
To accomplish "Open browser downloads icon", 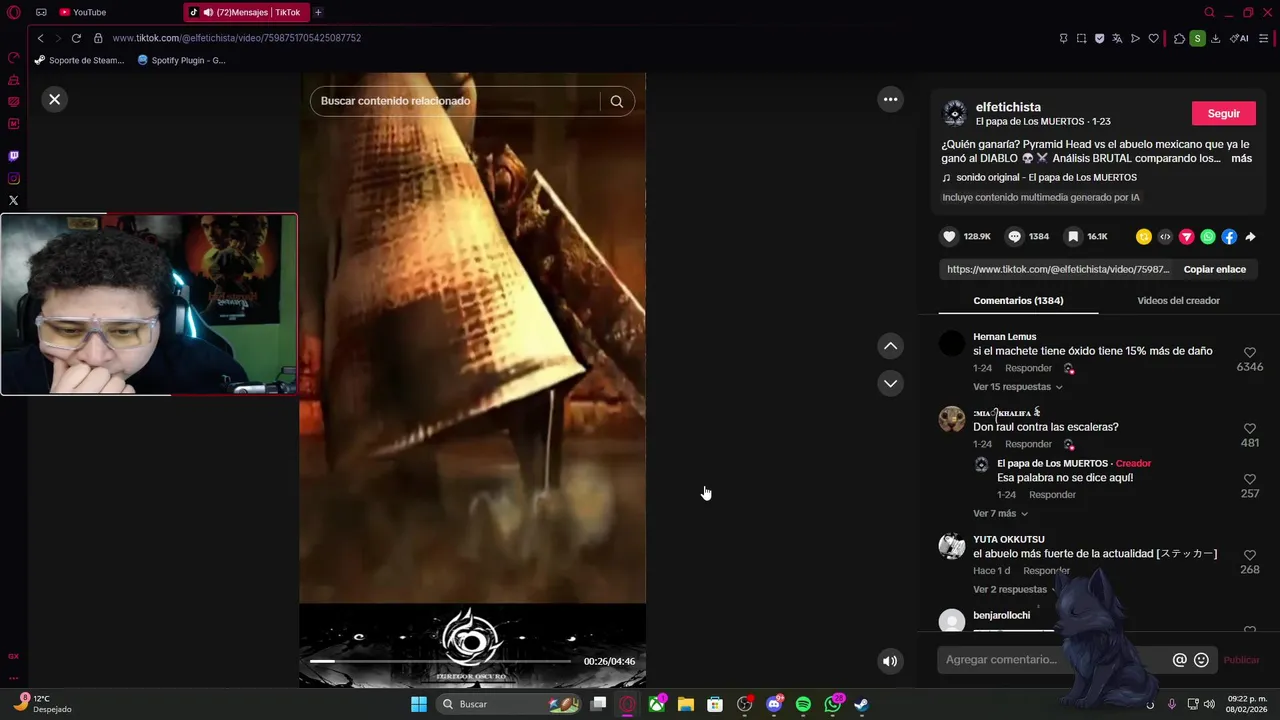I will click(1215, 38).
